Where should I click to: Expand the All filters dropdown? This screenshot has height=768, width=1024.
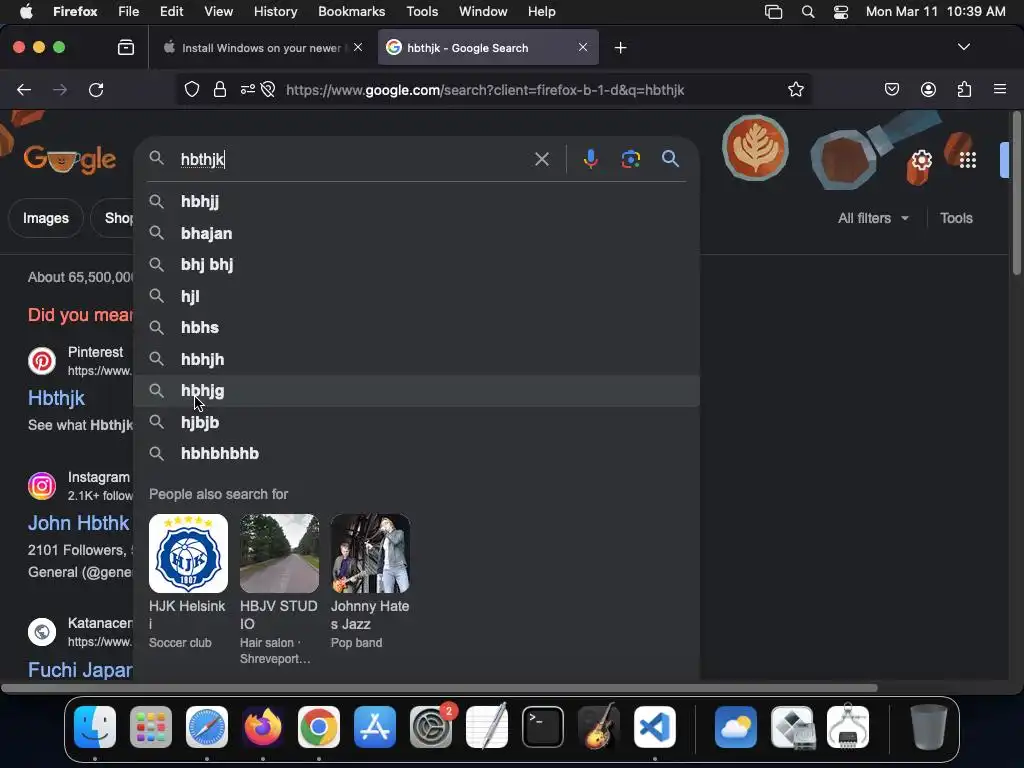(x=873, y=218)
